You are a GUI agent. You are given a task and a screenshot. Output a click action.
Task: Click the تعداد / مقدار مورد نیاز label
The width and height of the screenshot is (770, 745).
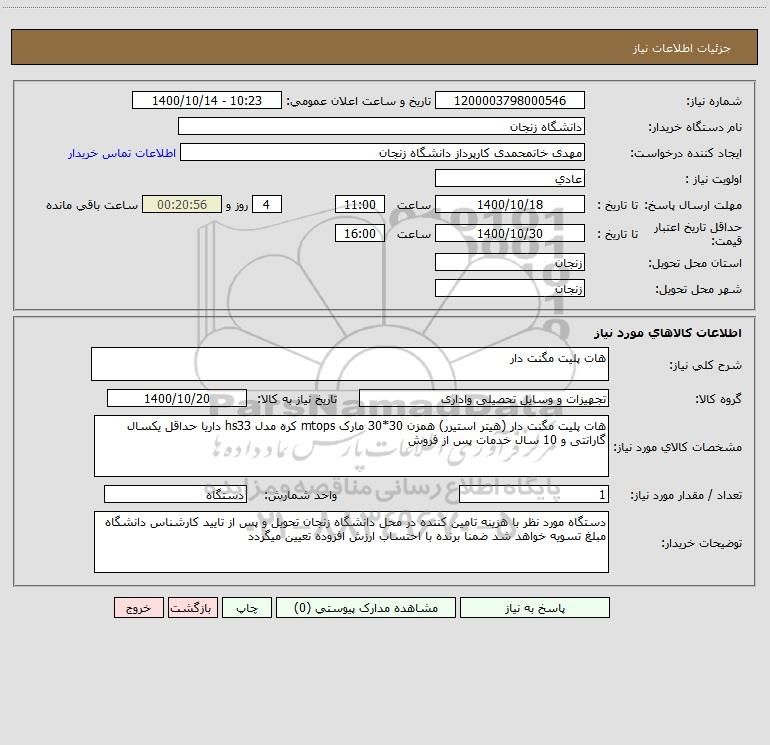686,496
